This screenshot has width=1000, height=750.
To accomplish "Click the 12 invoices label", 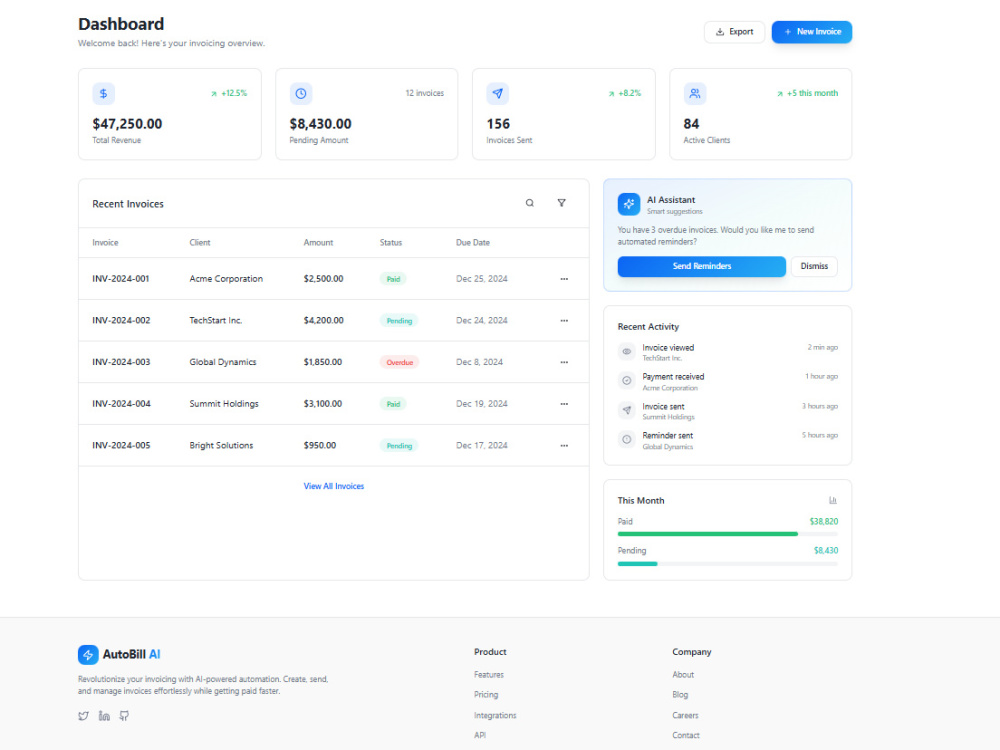I will click(424, 93).
